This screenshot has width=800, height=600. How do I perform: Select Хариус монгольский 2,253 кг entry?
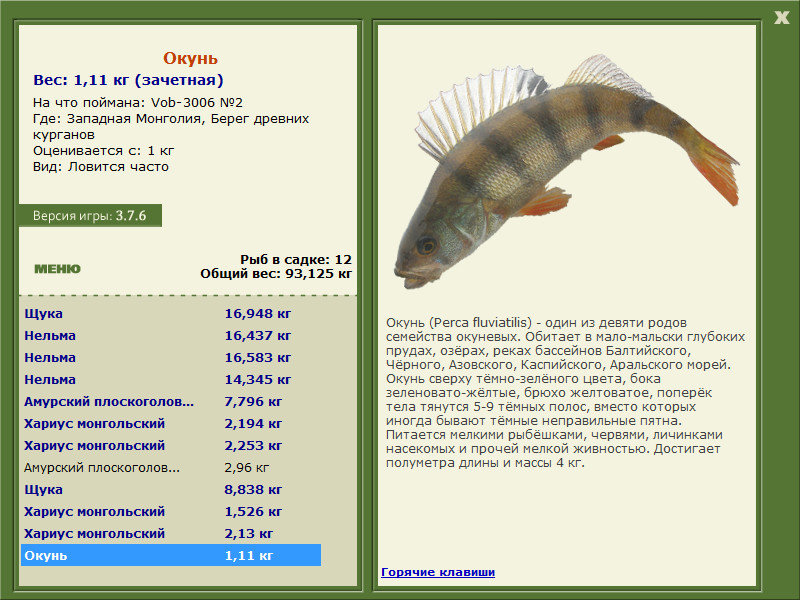coord(171,445)
